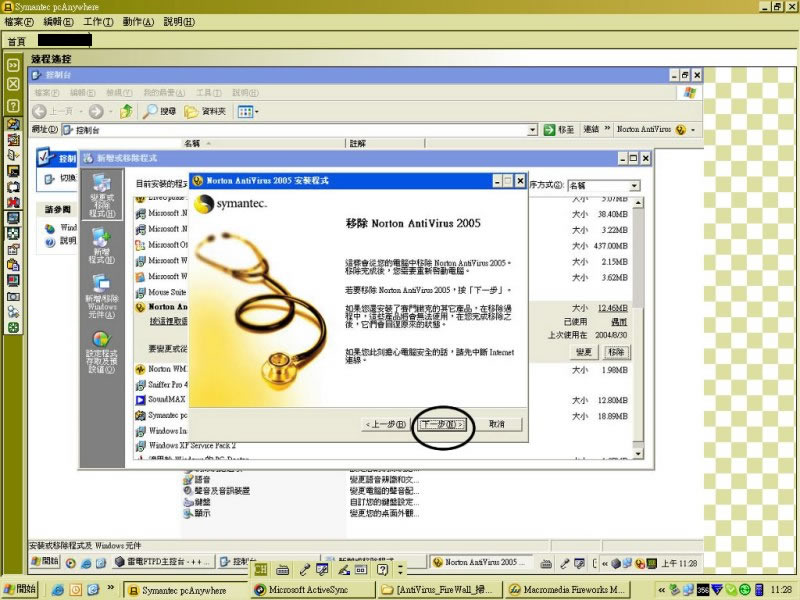Image resolution: width=800 pixels, height=600 pixels.
Task: Click 下一步 in Norton AntiVirus 2005 setup dialog
Action: pos(442,424)
